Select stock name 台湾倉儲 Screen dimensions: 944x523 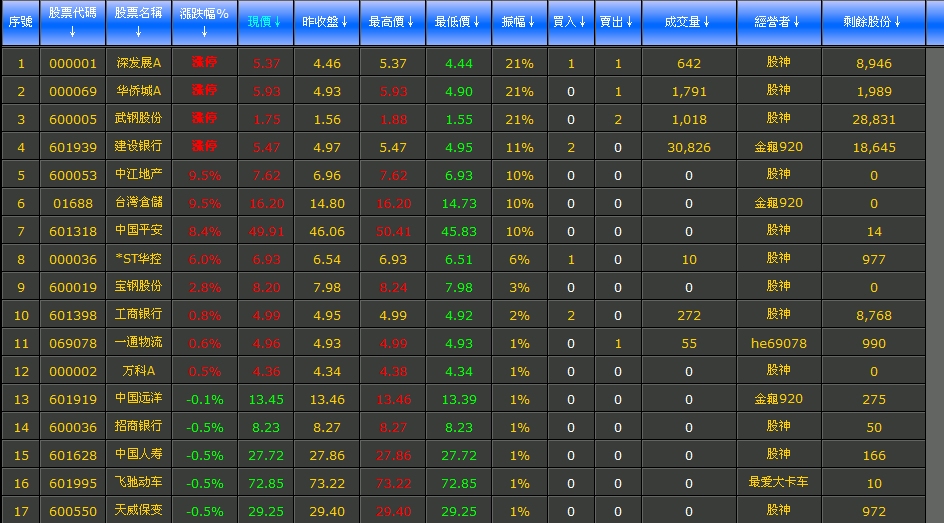(138, 203)
